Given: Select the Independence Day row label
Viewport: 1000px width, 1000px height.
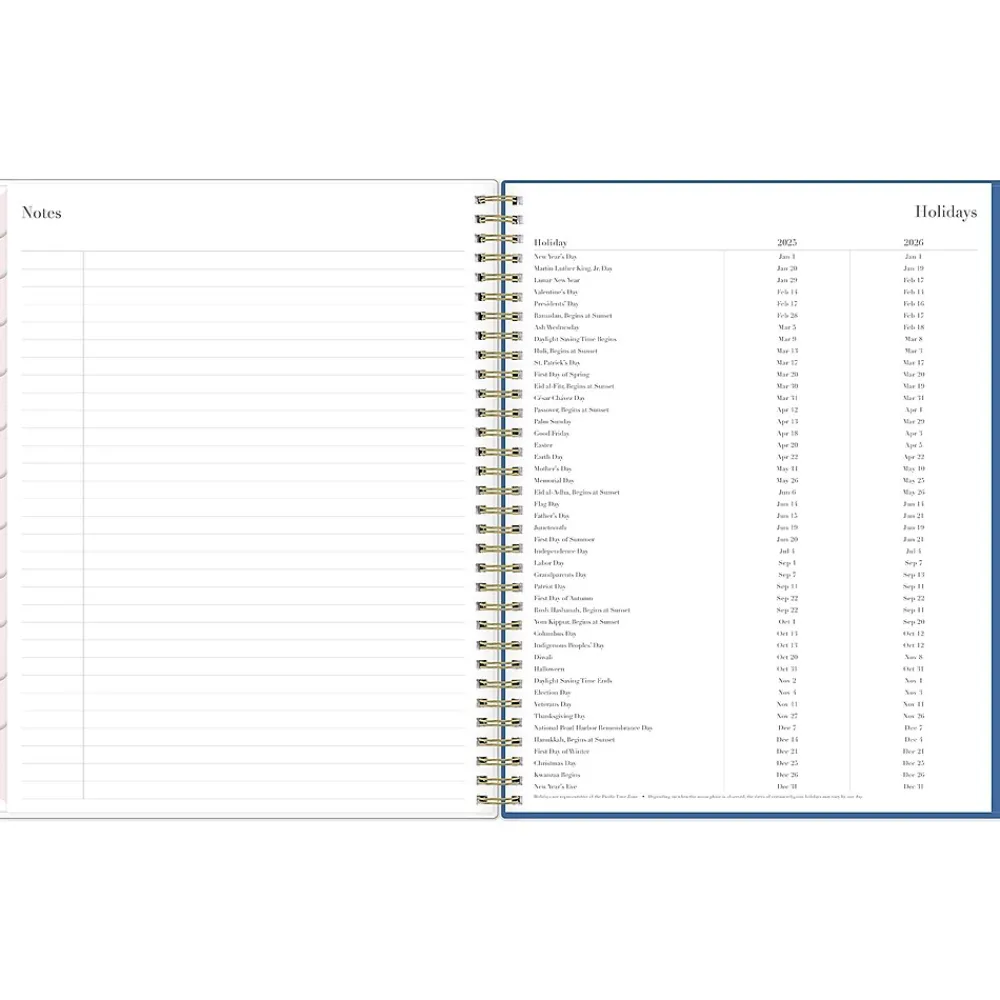Looking at the screenshot, I should point(561,551).
